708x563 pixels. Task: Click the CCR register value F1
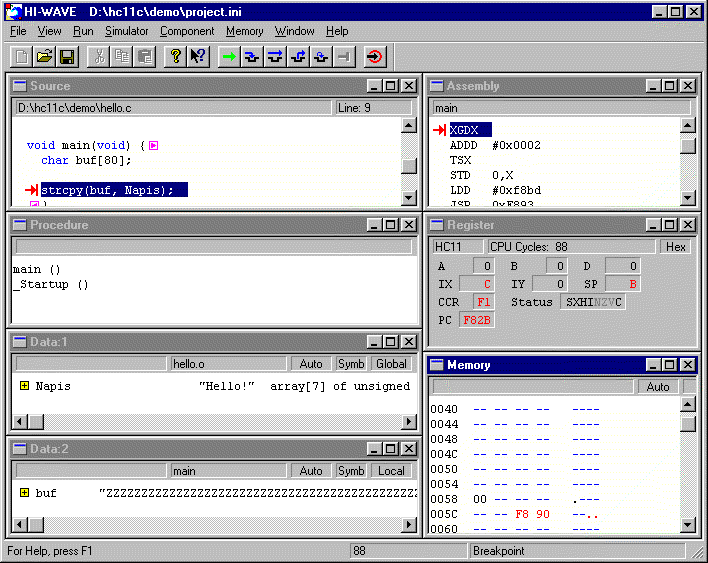(484, 302)
